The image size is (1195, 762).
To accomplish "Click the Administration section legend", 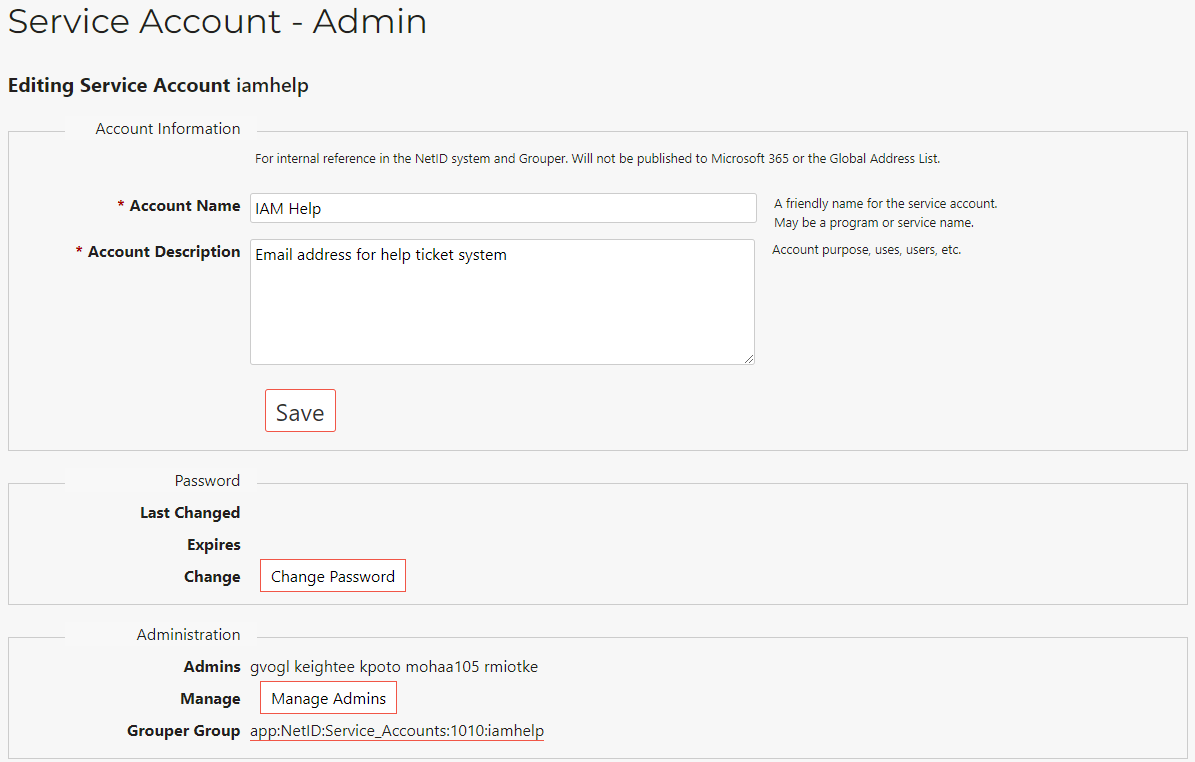I will point(188,635).
